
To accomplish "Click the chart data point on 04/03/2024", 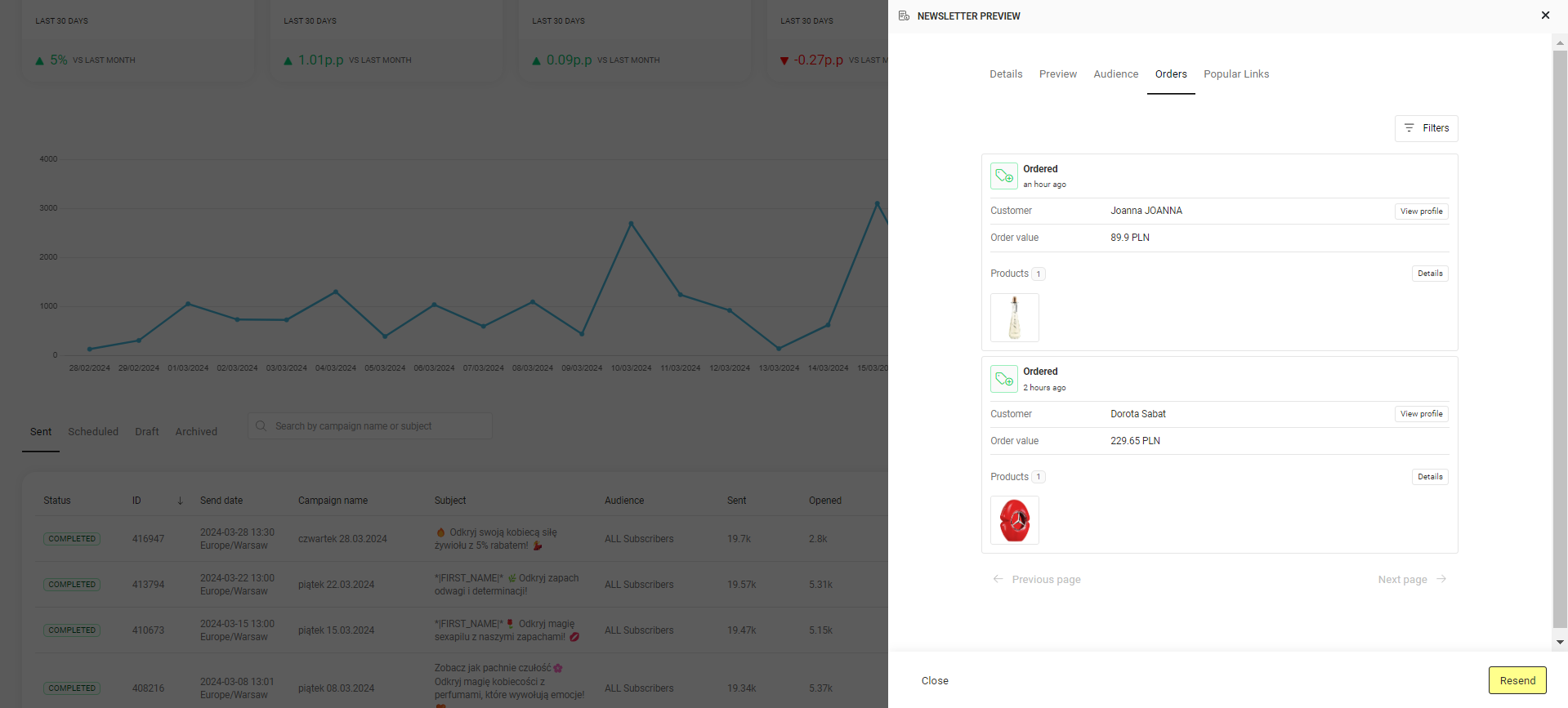I will 336,292.
